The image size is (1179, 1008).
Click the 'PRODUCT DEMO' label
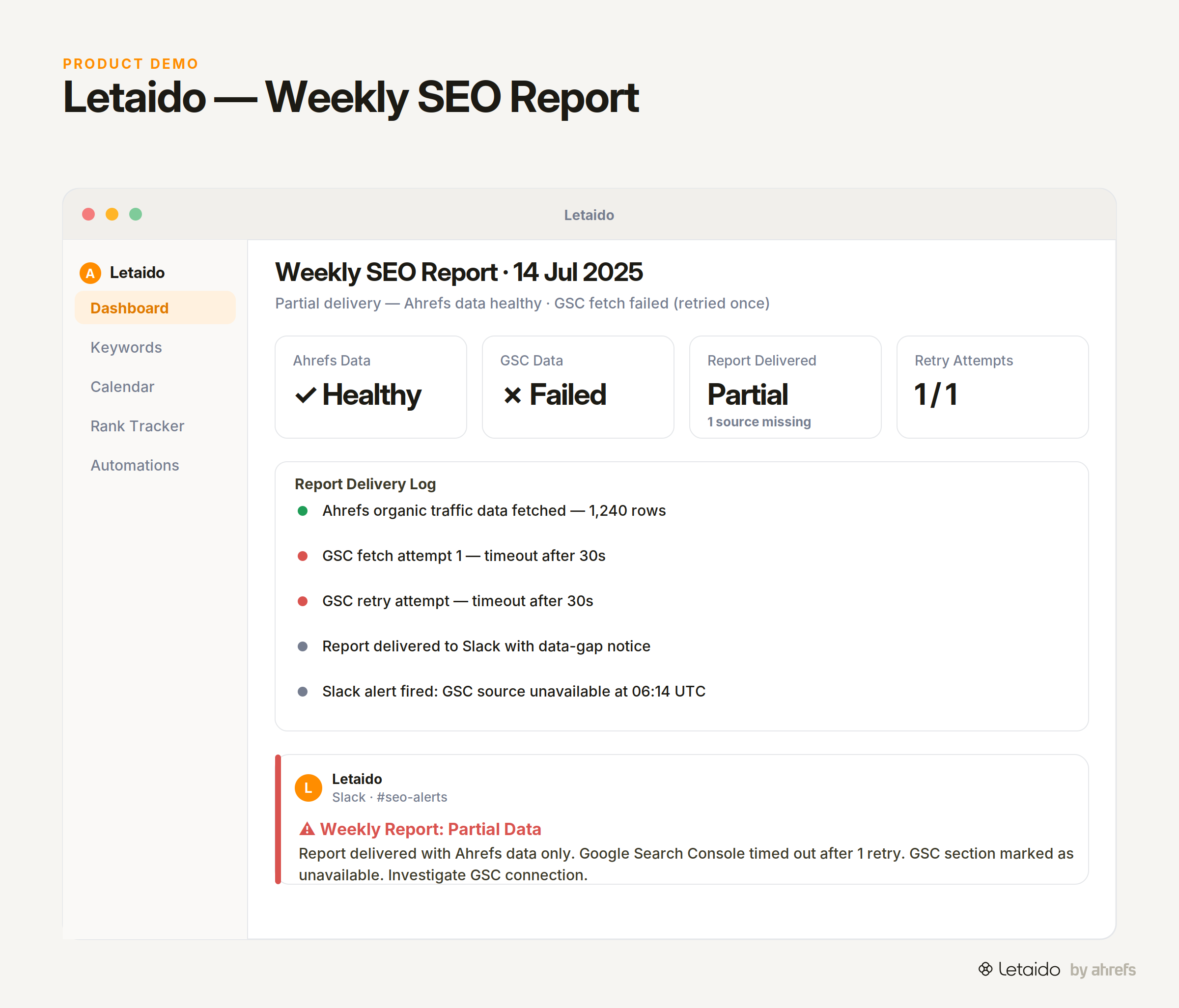(x=130, y=64)
